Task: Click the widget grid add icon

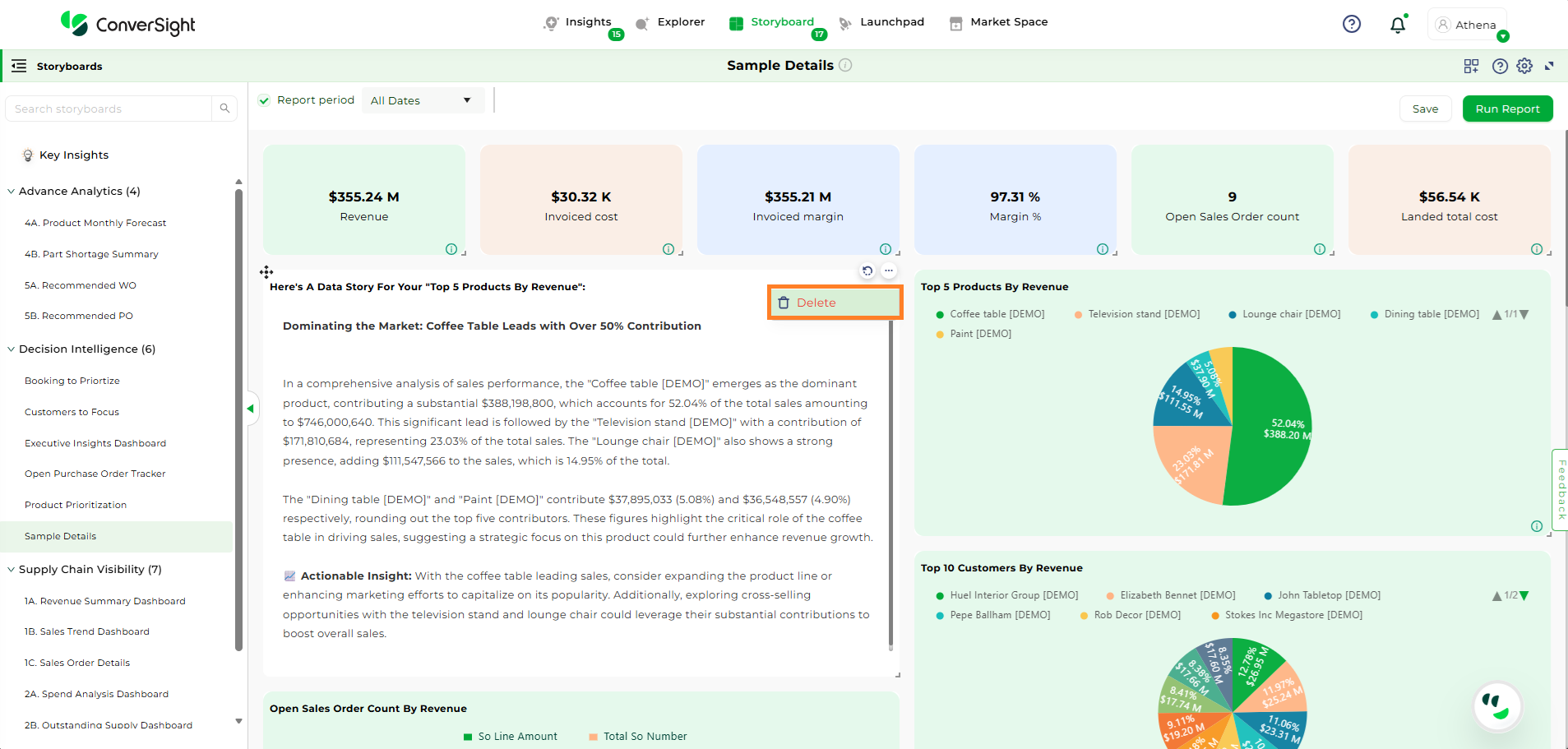Action: point(1471,66)
